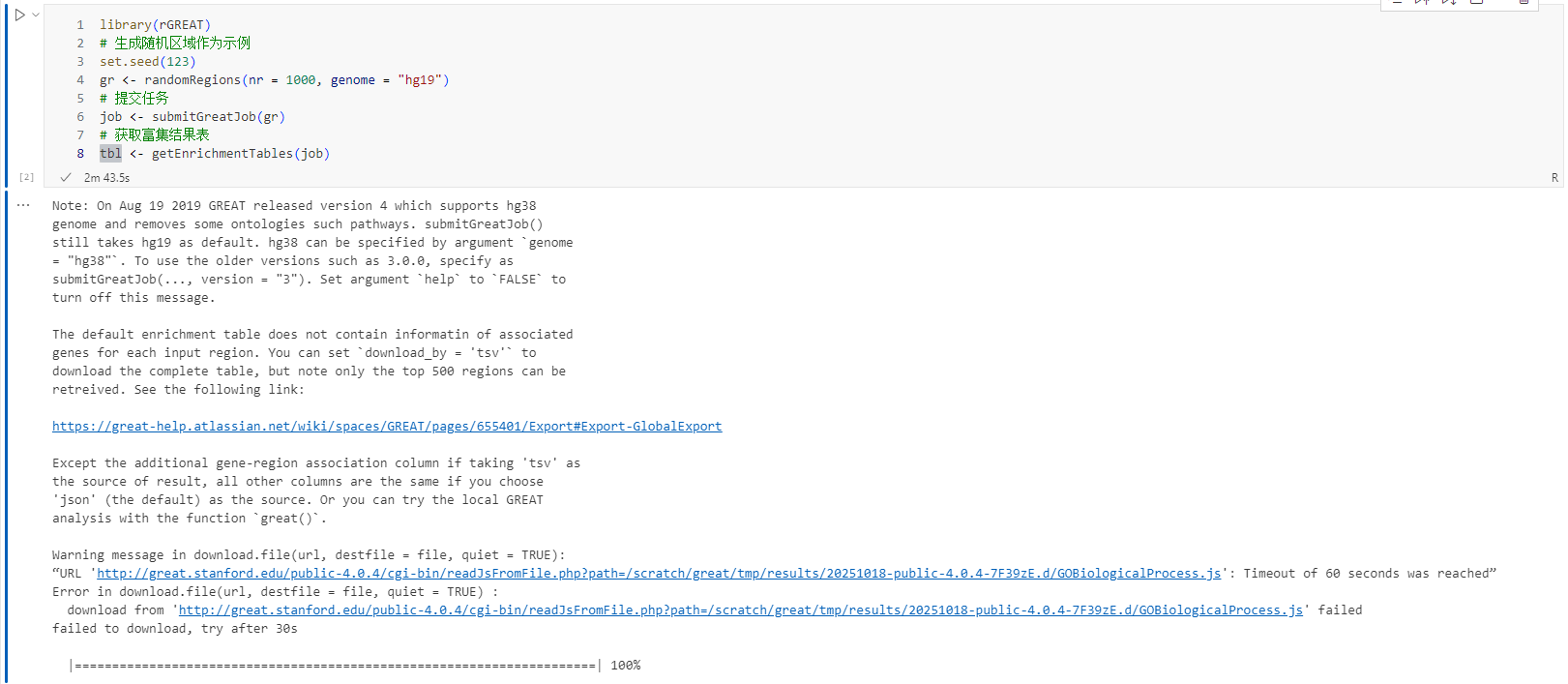
Task: Click the highlighted tbl variable in line 8
Action: pyautogui.click(x=110, y=154)
